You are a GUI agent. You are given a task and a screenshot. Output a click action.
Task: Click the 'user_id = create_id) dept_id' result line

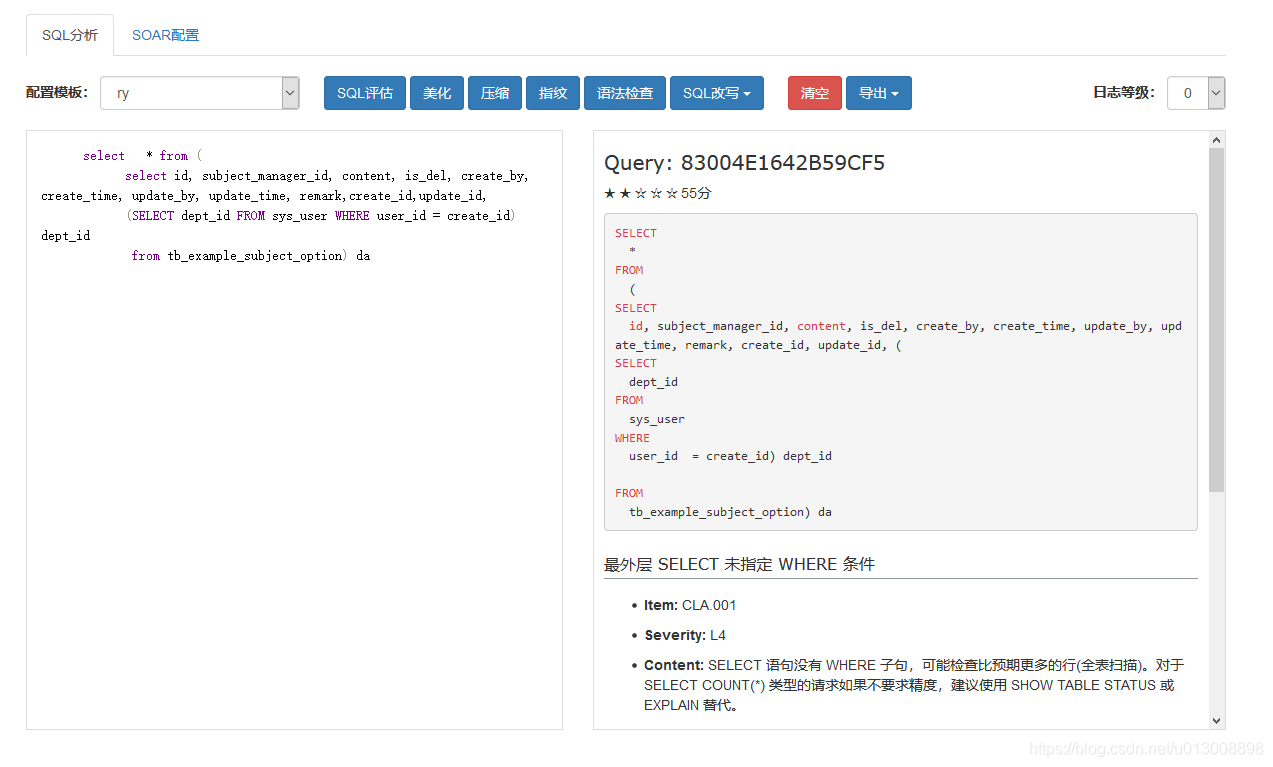(x=730, y=456)
